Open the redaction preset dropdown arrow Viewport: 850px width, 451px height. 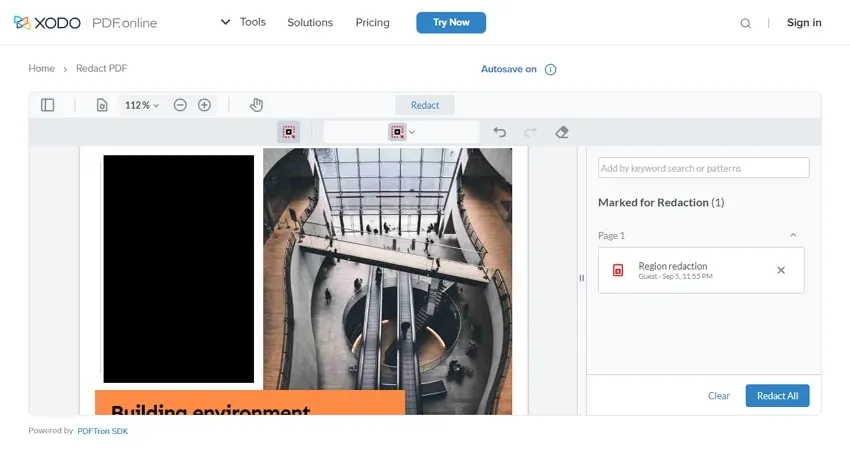pos(412,132)
